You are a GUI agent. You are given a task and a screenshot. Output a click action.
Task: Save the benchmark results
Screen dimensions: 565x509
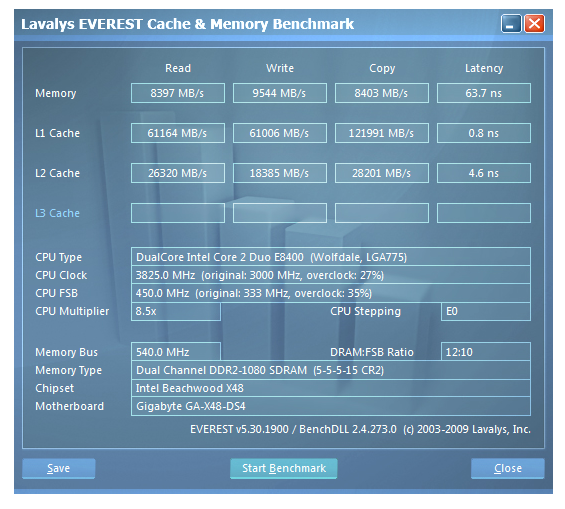coord(58,468)
